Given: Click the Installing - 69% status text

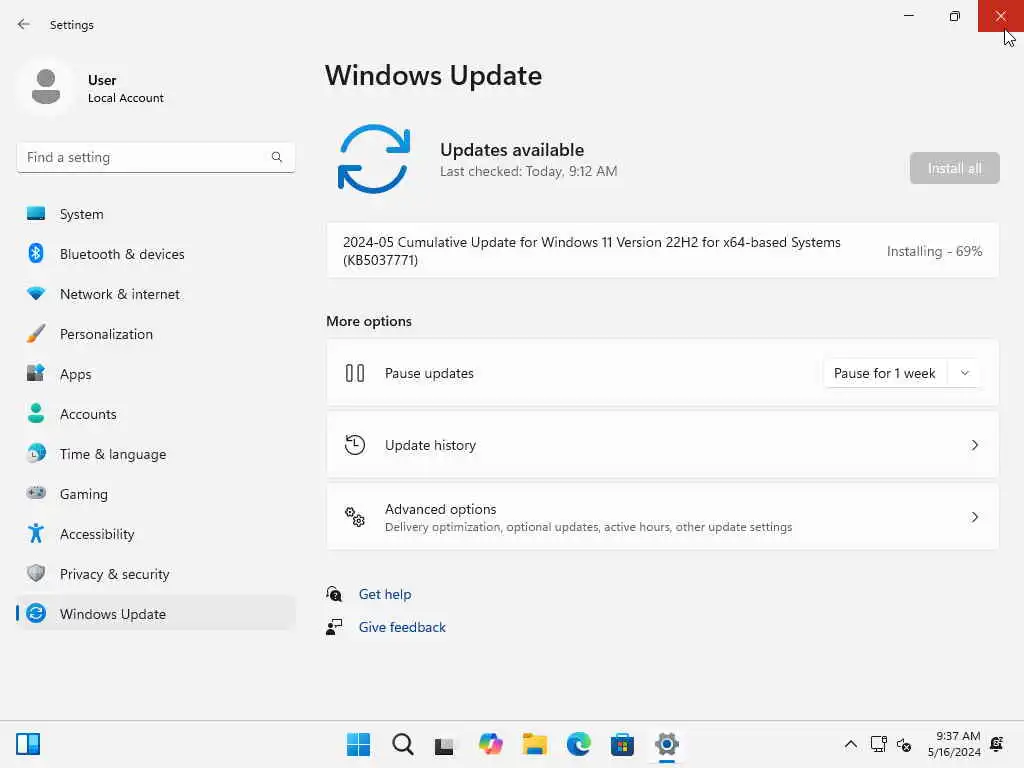Looking at the screenshot, I should pyautogui.click(x=934, y=251).
